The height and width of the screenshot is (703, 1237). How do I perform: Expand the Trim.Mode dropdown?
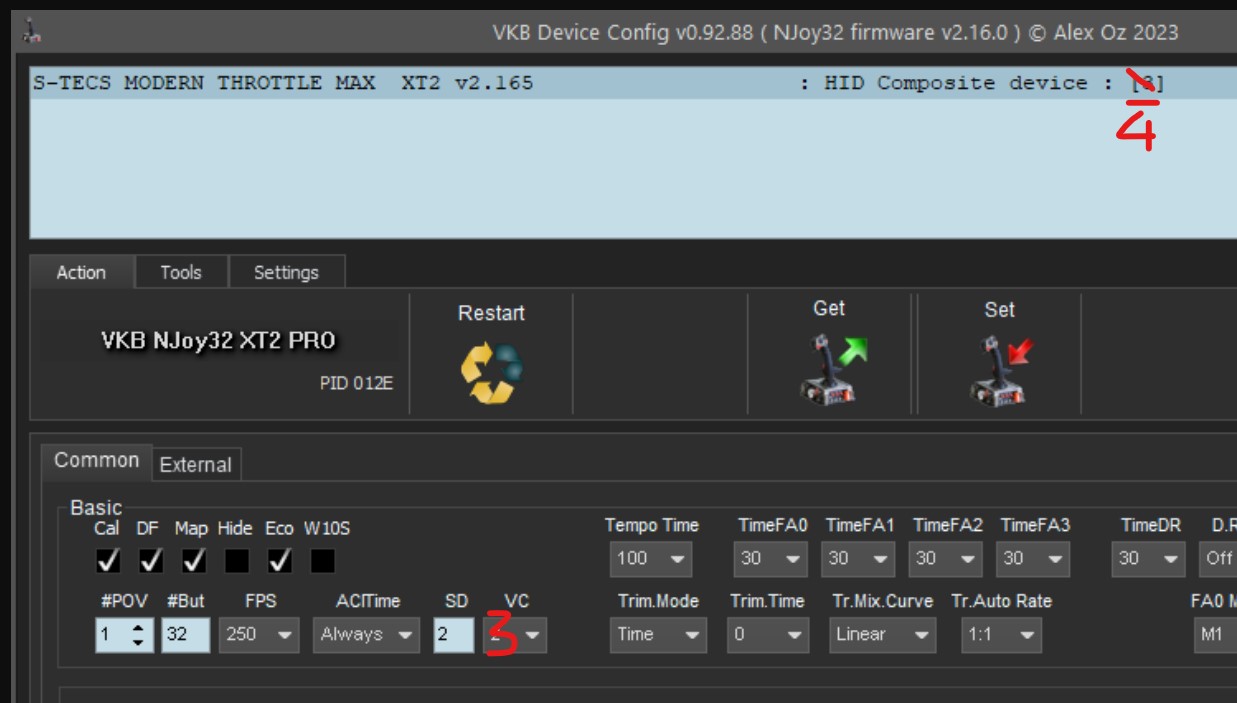tap(657, 634)
